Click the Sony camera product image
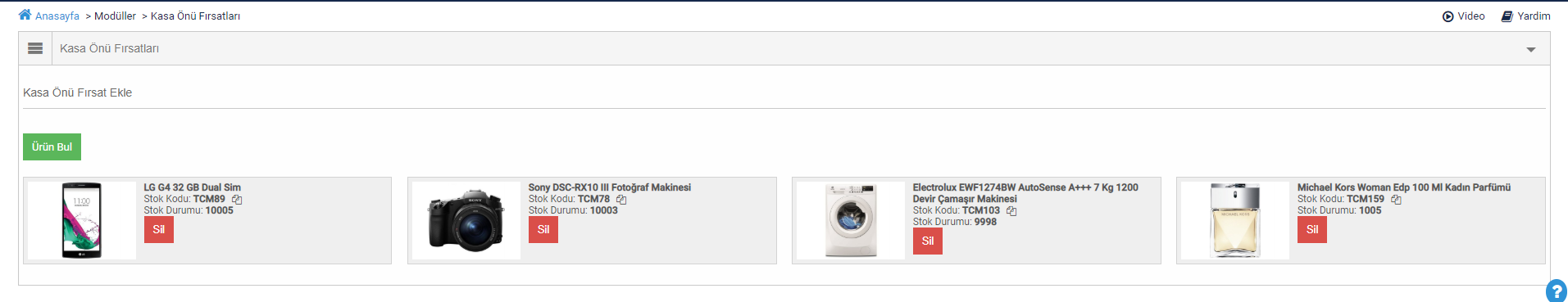The height and width of the screenshot is (302, 1568). (466, 221)
